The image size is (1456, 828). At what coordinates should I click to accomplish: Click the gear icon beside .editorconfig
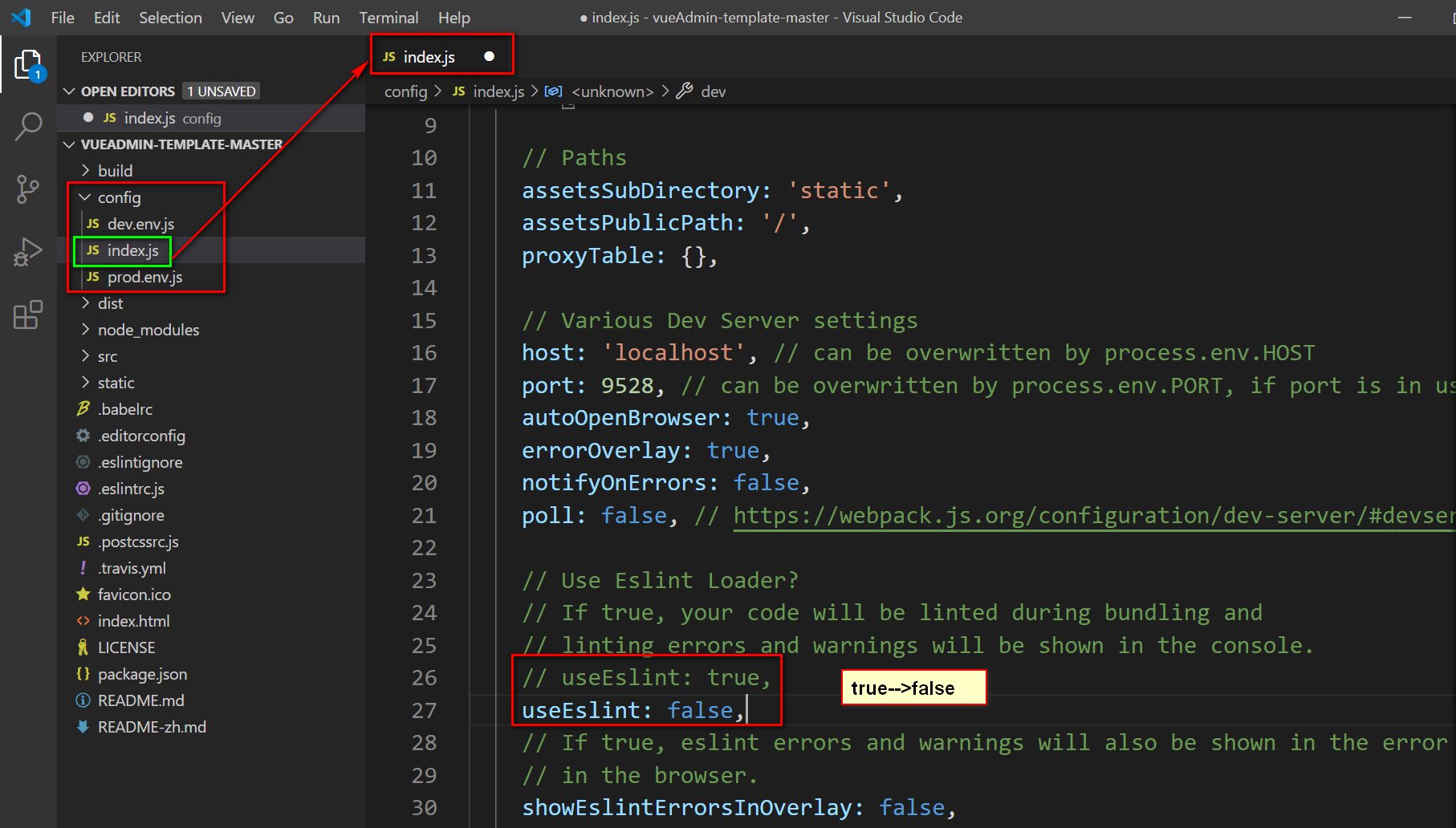[x=83, y=436]
